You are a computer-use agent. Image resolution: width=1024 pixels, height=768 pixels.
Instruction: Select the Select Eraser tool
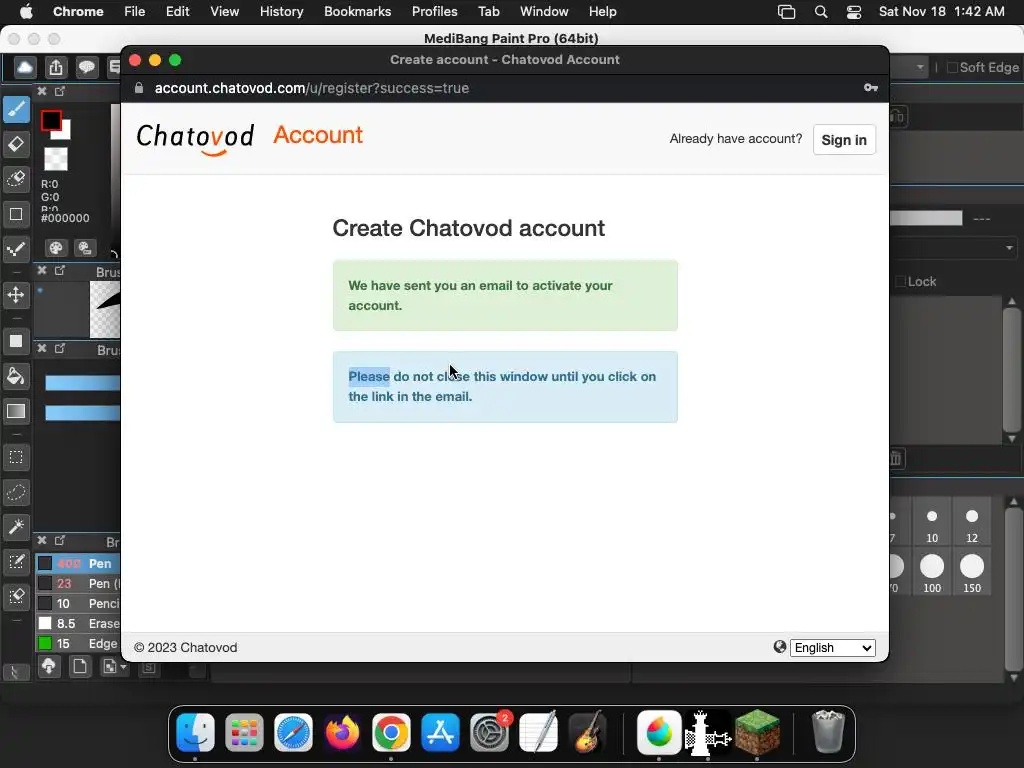point(16,596)
